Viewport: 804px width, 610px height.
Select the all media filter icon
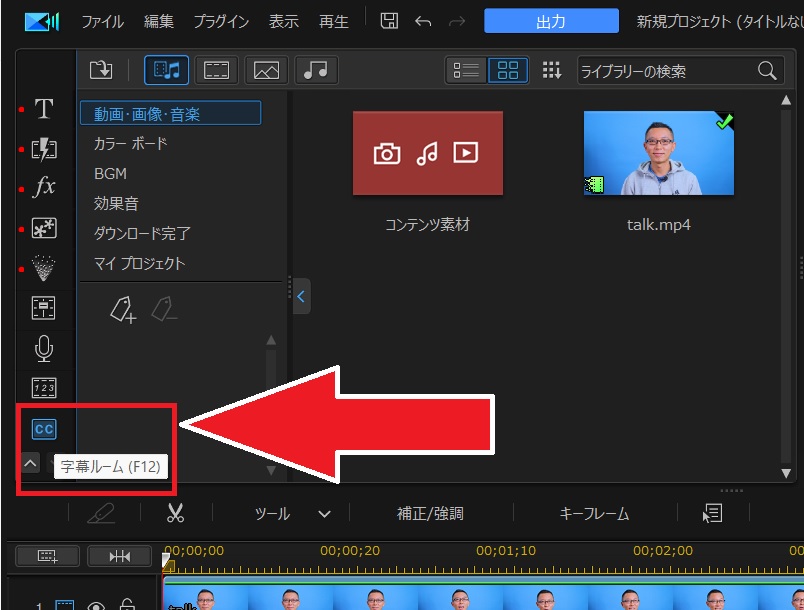(x=167, y=70)
